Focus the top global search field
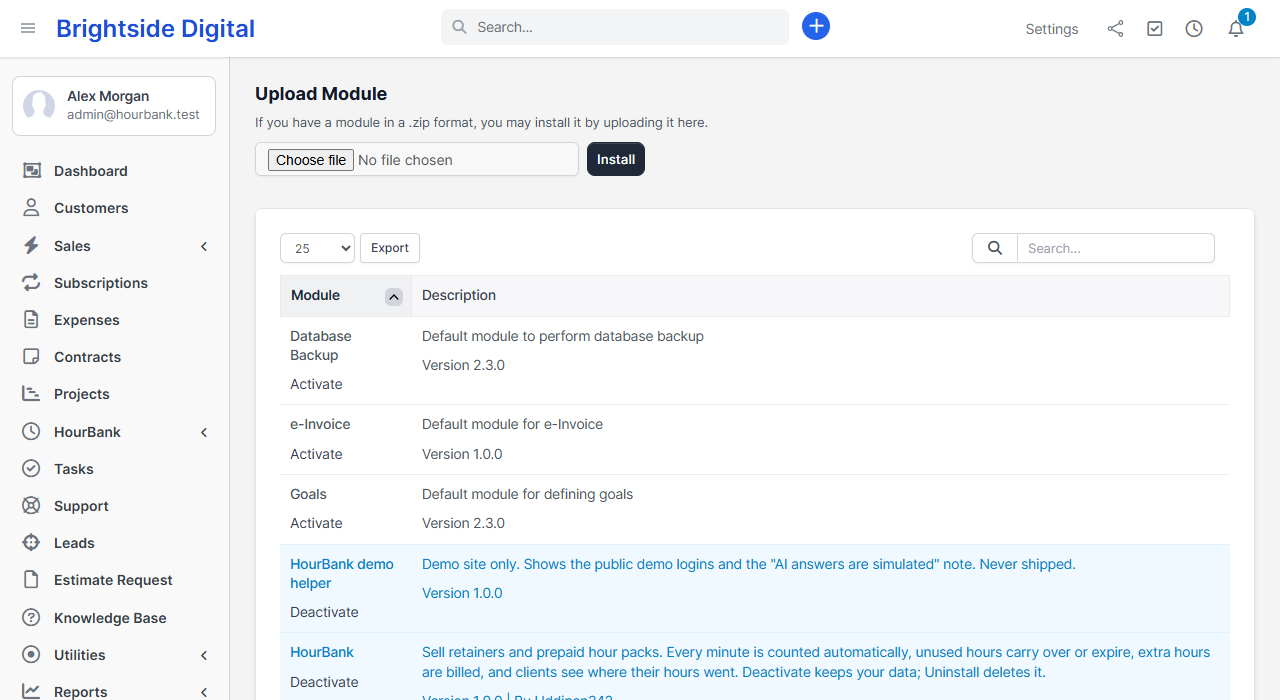 [615, 27]
